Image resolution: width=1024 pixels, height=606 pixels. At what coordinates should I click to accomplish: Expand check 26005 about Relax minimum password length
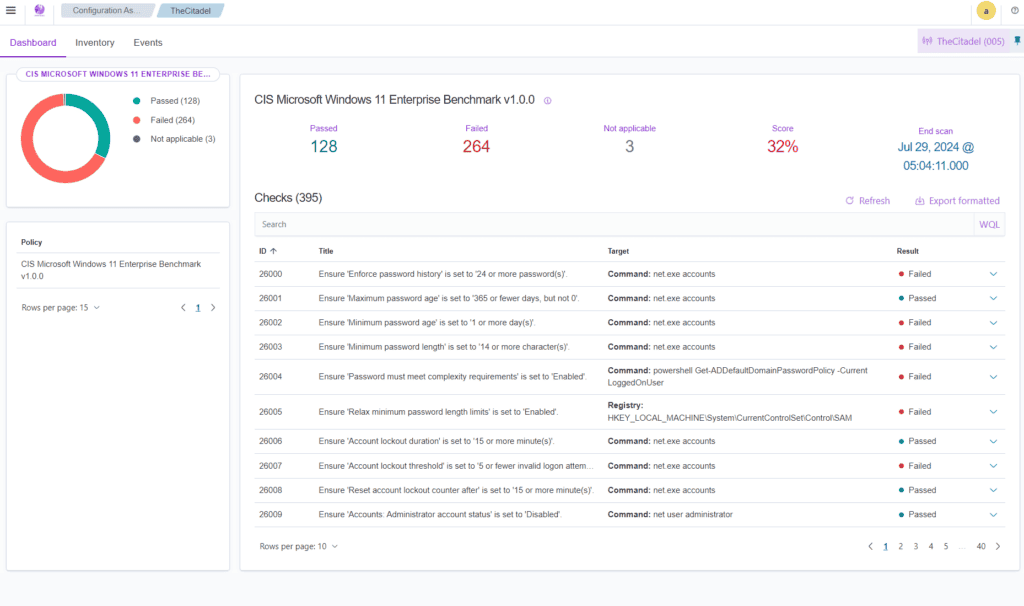click(x=993, y=411)
